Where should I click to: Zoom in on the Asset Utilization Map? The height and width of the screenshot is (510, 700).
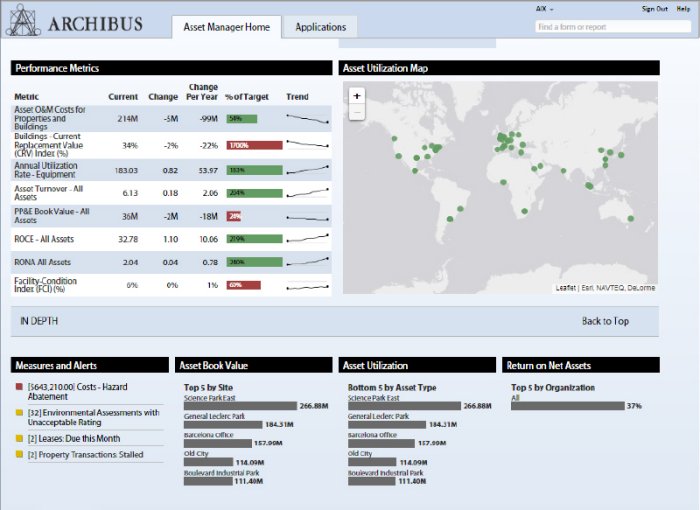[x=357, y=96]
